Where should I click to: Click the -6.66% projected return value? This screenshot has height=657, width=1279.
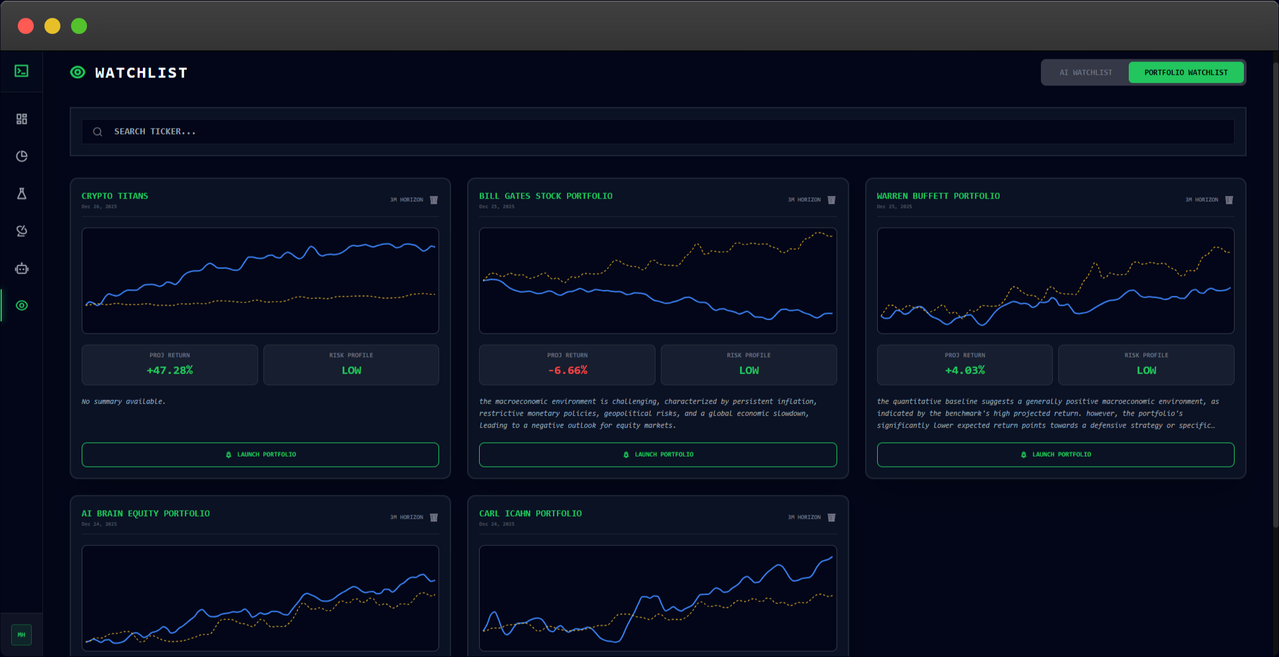(x=567, y=370)
